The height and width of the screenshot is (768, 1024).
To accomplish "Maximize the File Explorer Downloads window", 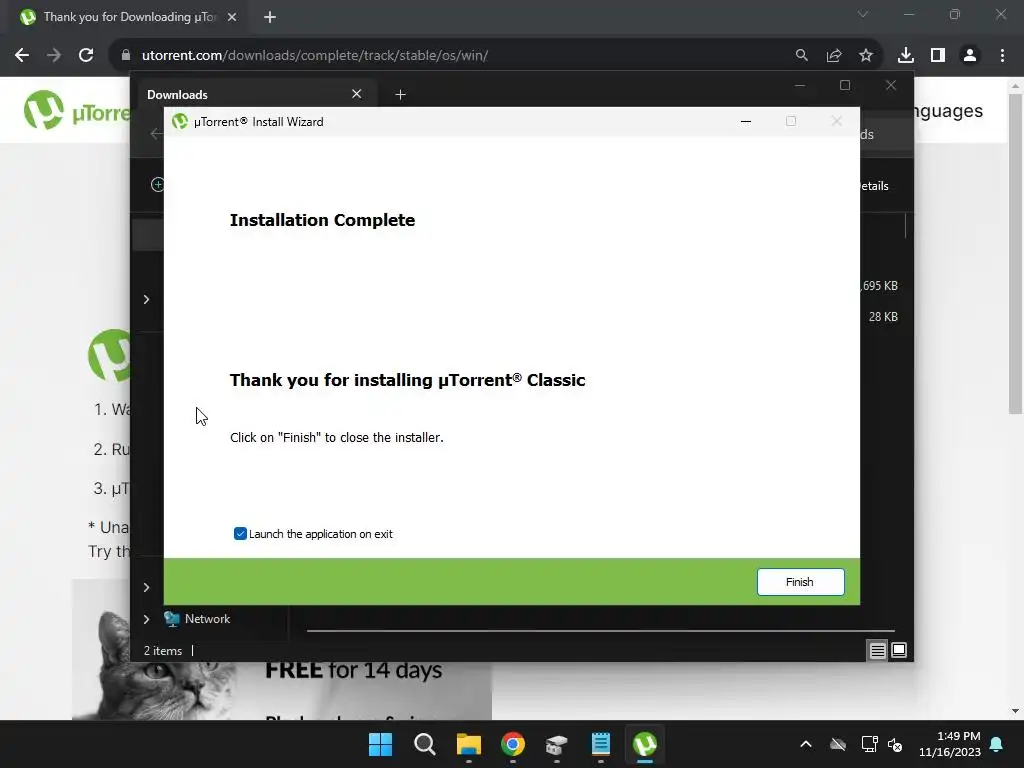I will tap(845, 86).
